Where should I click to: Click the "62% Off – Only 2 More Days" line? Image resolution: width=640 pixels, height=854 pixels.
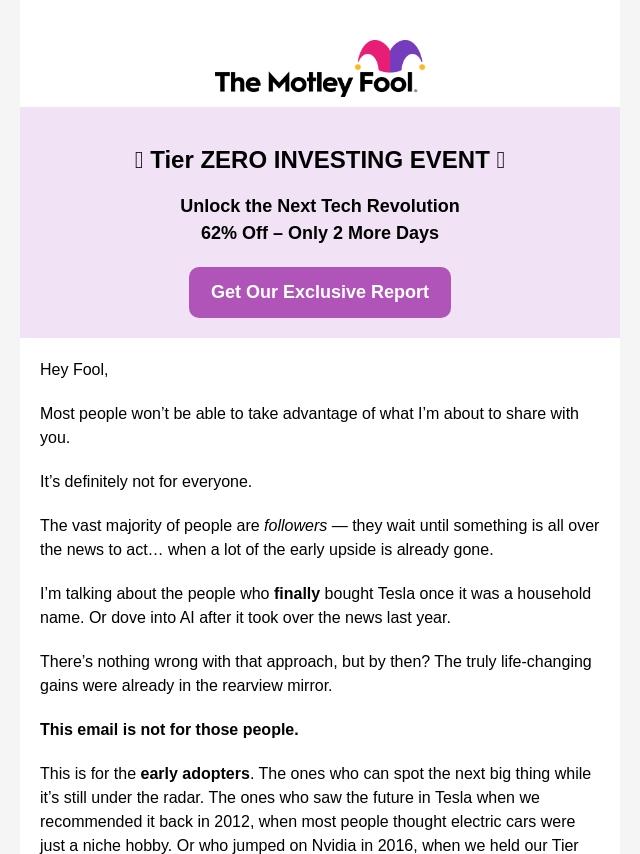point(320,233)
